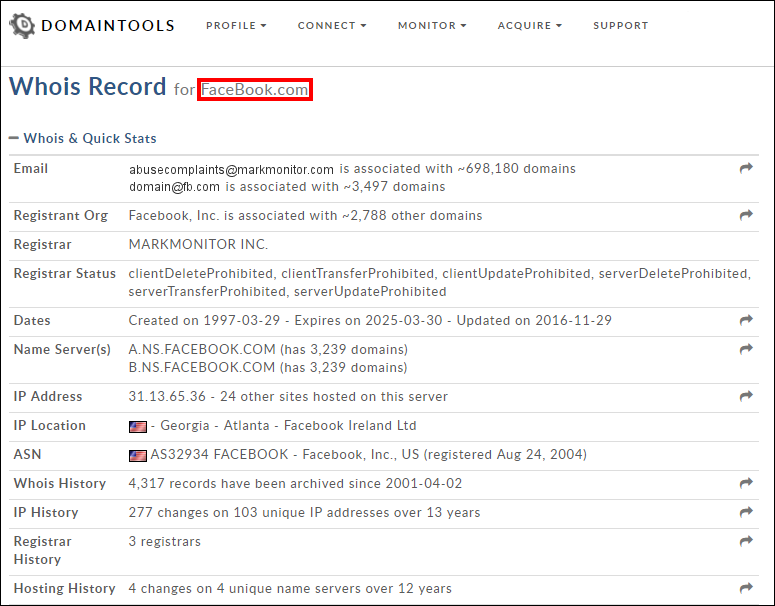Click the share arrow in Registrant Org row
This screenshot has height=606, width=775.
[746, 215]
